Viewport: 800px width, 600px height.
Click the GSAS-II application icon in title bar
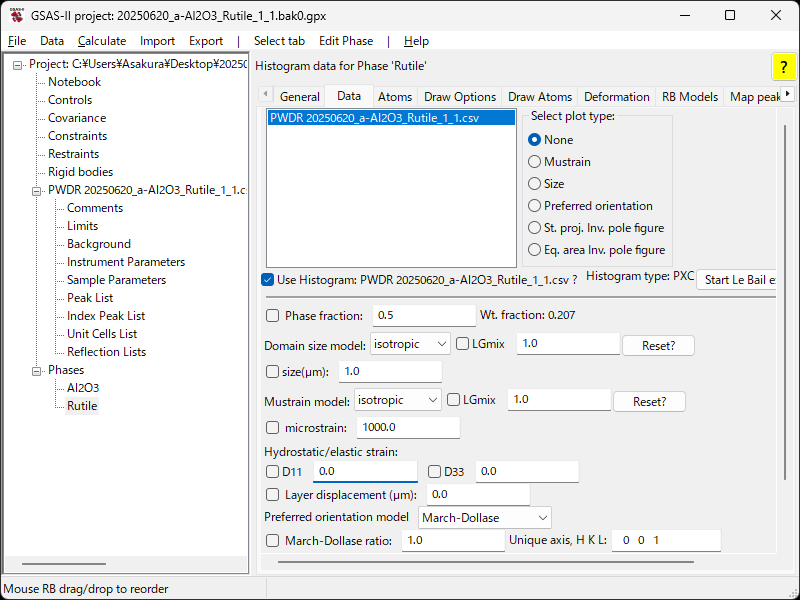coord(17,15)
